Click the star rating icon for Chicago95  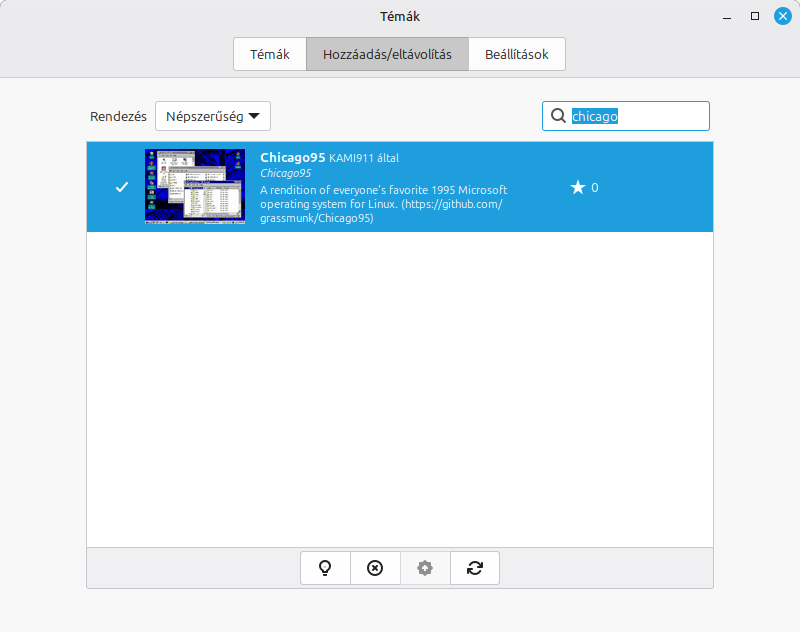[578, 188]
